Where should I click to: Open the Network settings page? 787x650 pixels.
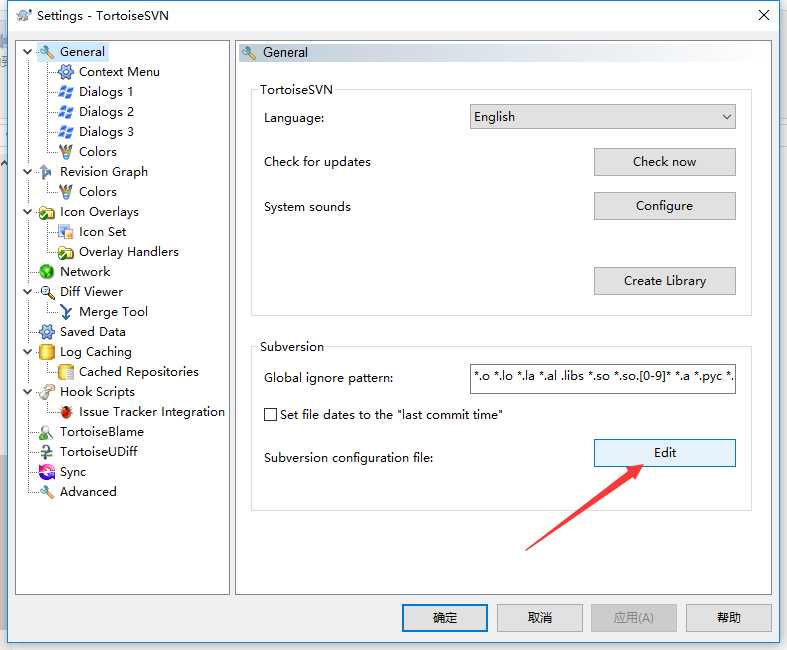coord(85,272)
